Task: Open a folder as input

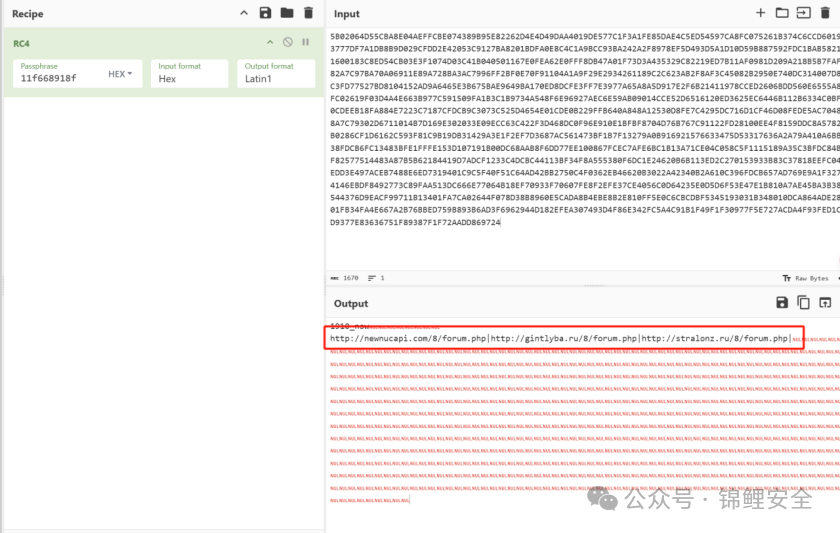Action: (782, 13)
